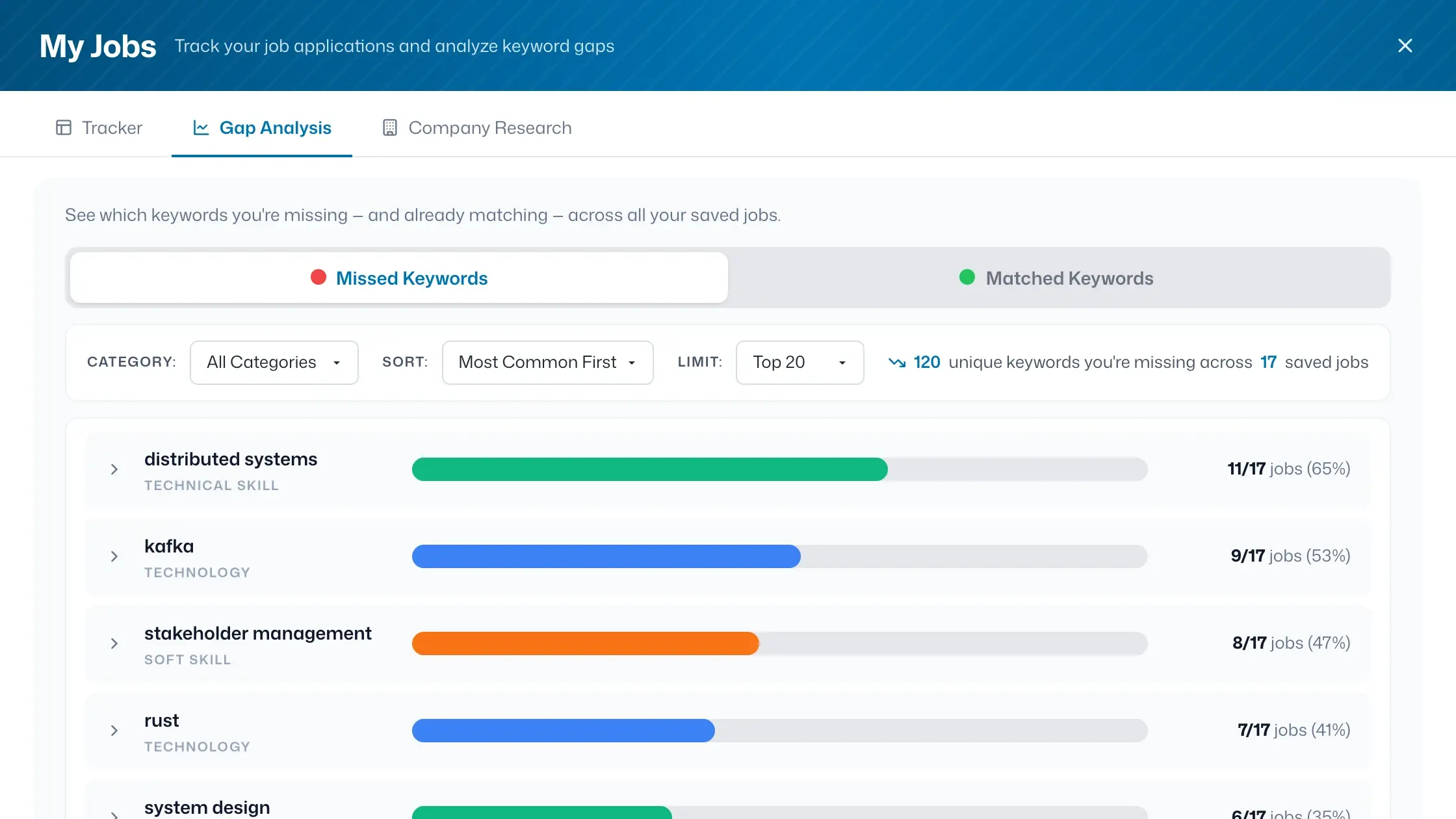Screen dimensions: 1456x819
Task: Open the Company Research tab
Action: [x=477, y=127]
